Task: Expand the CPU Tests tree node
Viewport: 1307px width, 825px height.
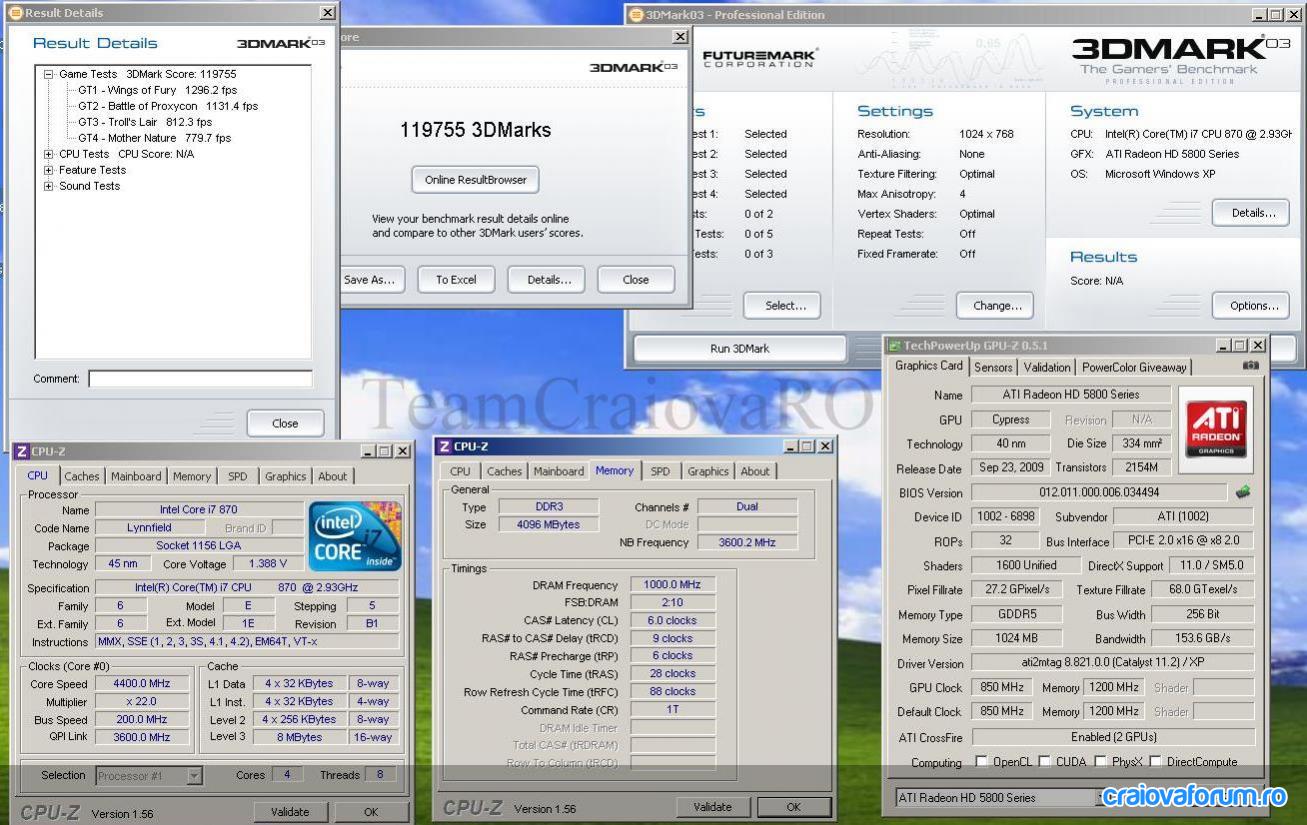Action: 48,154
